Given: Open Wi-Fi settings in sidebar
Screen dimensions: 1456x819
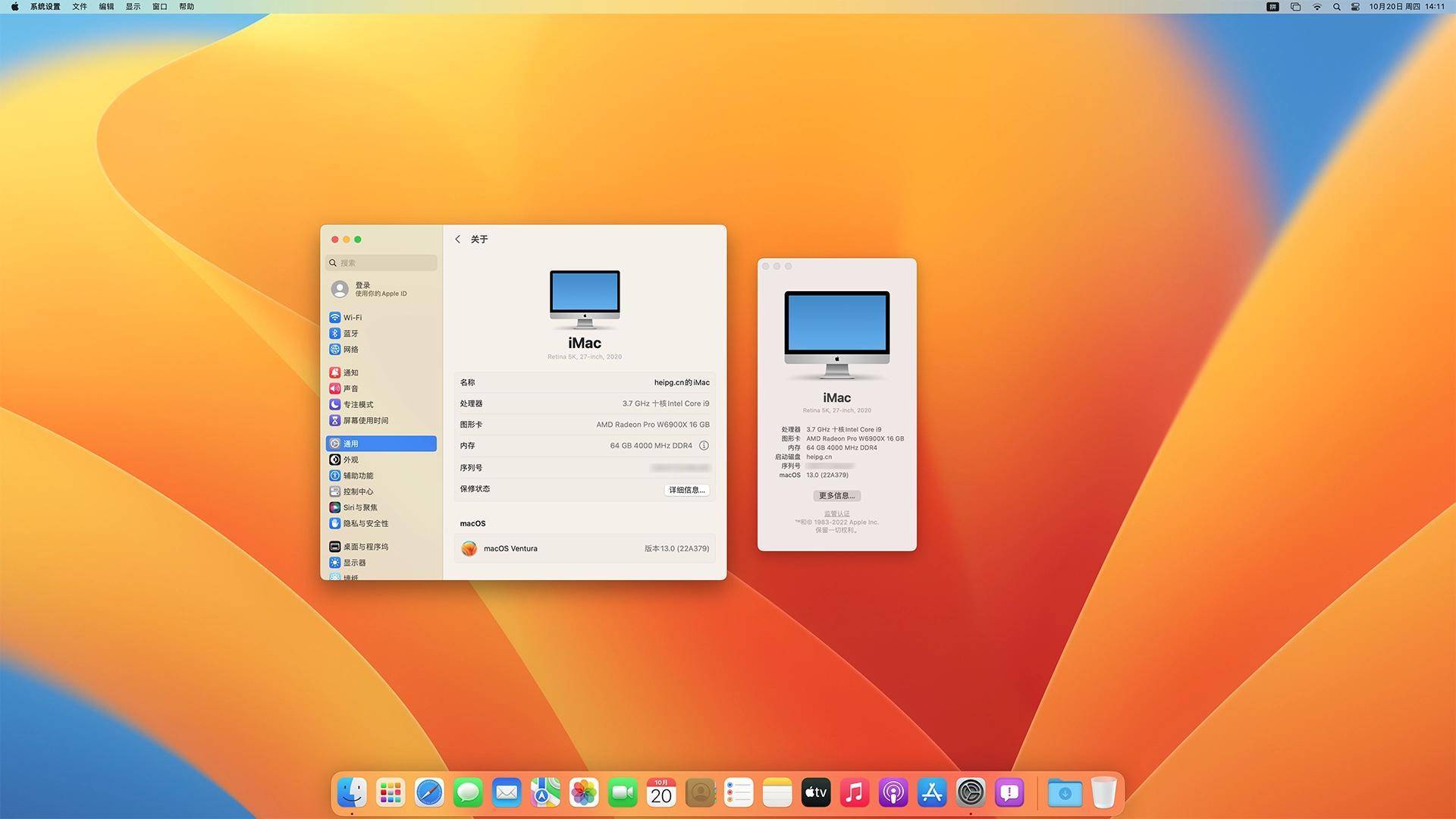Looking at the screenshot, I should click(381, 318).
